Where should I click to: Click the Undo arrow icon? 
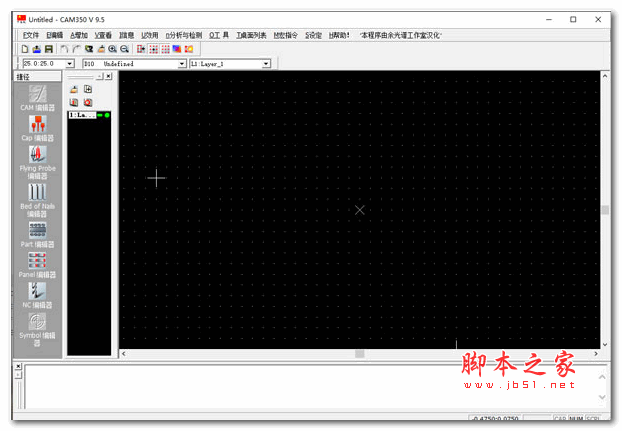[64, 49]
